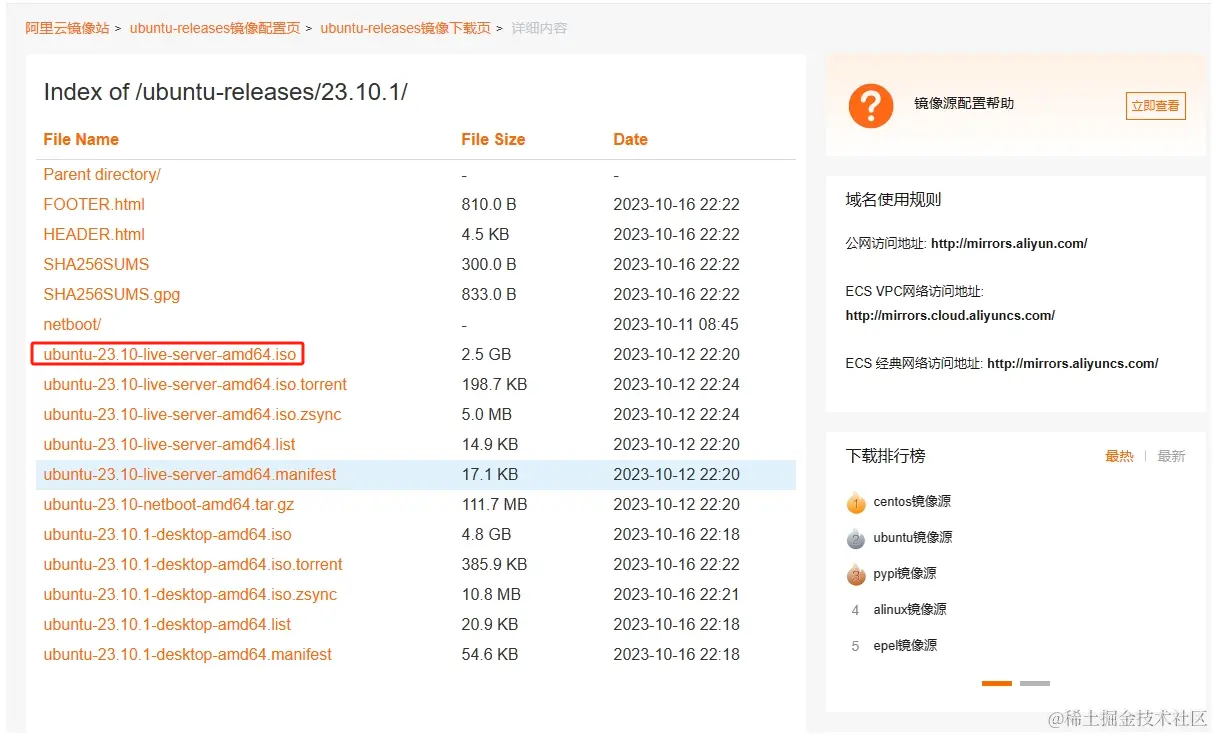Click the 385.9 KB file size cell
Viewport: 1214px width, 735px height.
point(494,564)
